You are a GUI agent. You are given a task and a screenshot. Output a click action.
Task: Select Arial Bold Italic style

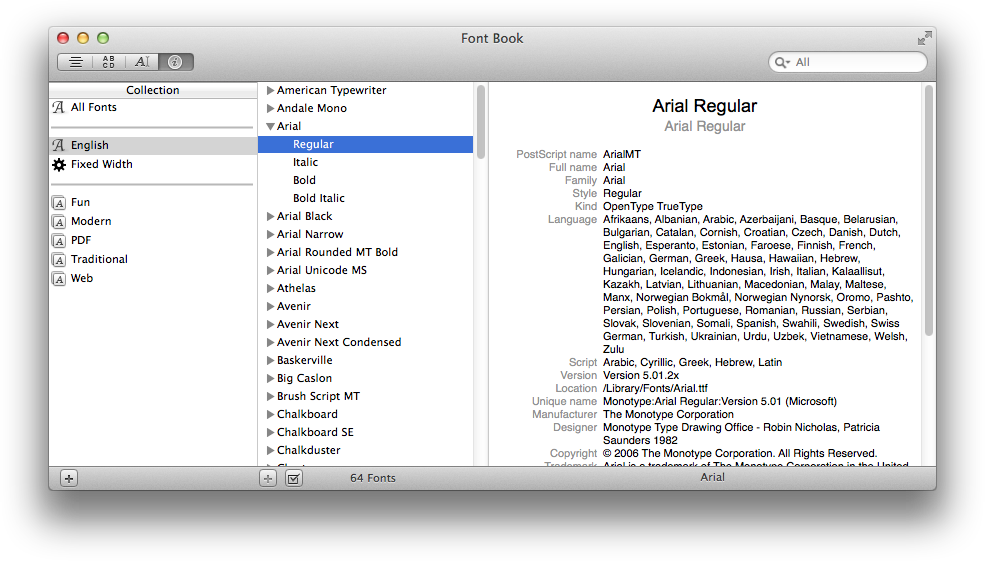[x=318, y=198]
